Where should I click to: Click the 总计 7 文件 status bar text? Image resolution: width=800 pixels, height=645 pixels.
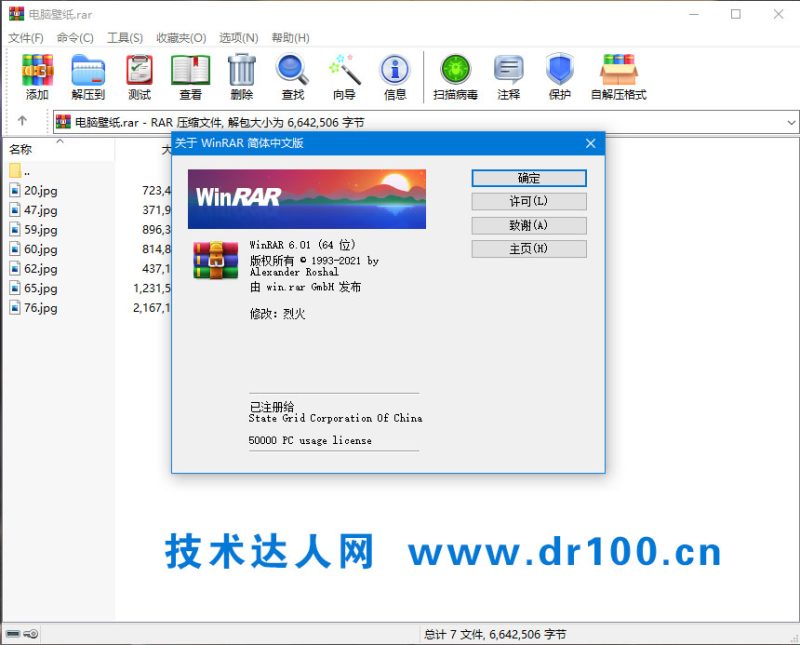(x=495, y=634)
